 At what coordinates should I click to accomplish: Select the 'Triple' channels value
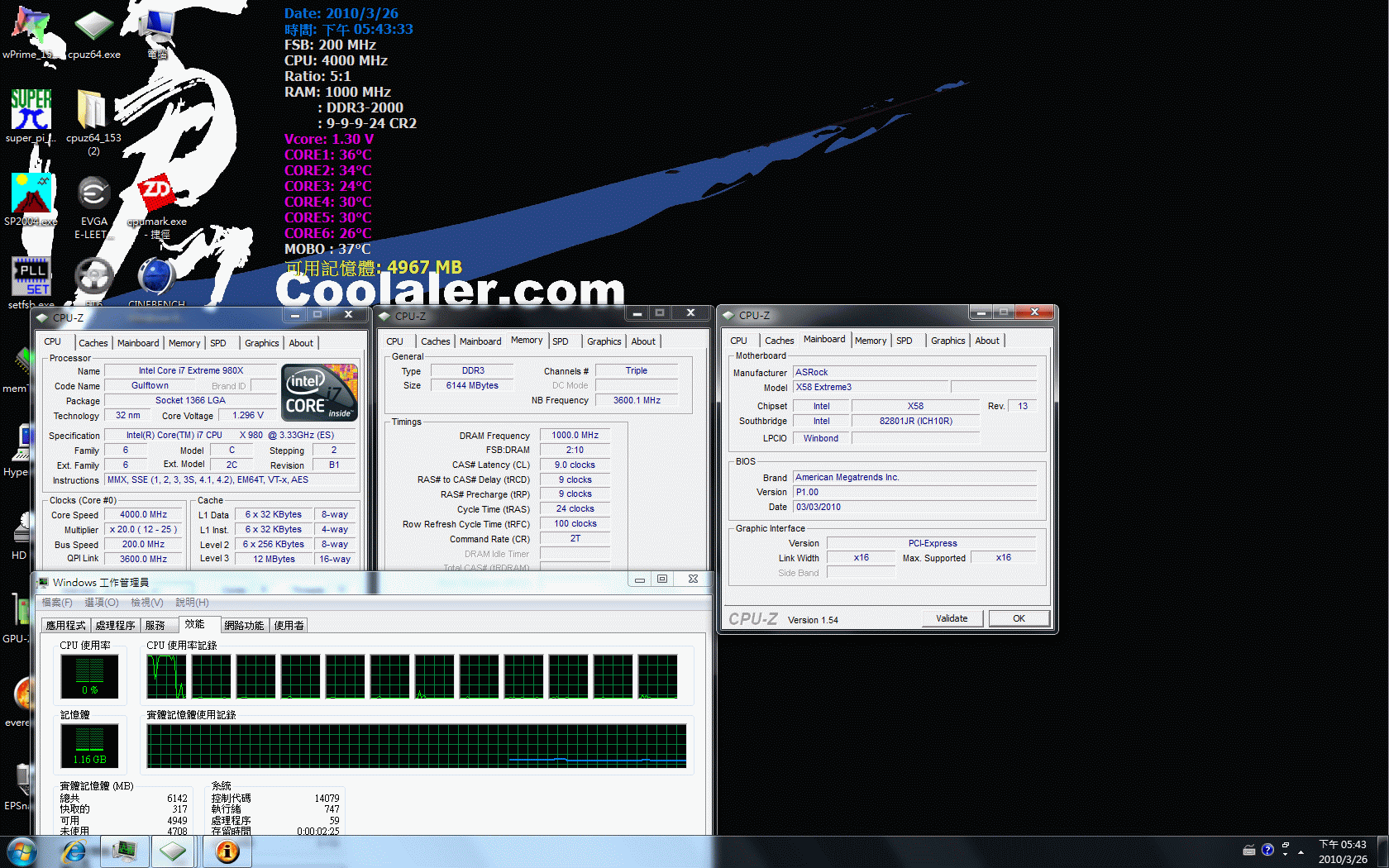[637, 371]
